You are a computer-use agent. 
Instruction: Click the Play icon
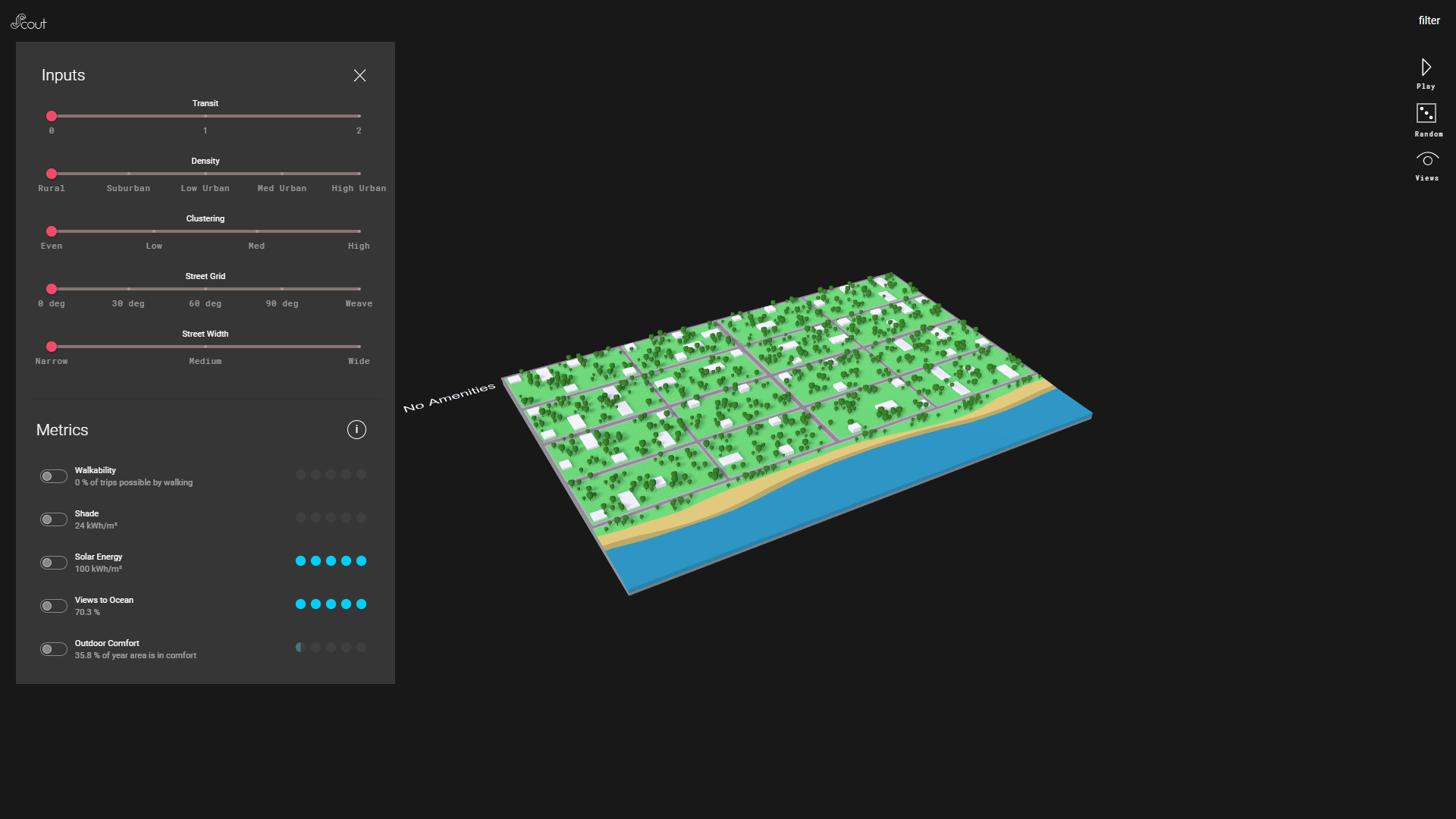tap(1426, 67)
